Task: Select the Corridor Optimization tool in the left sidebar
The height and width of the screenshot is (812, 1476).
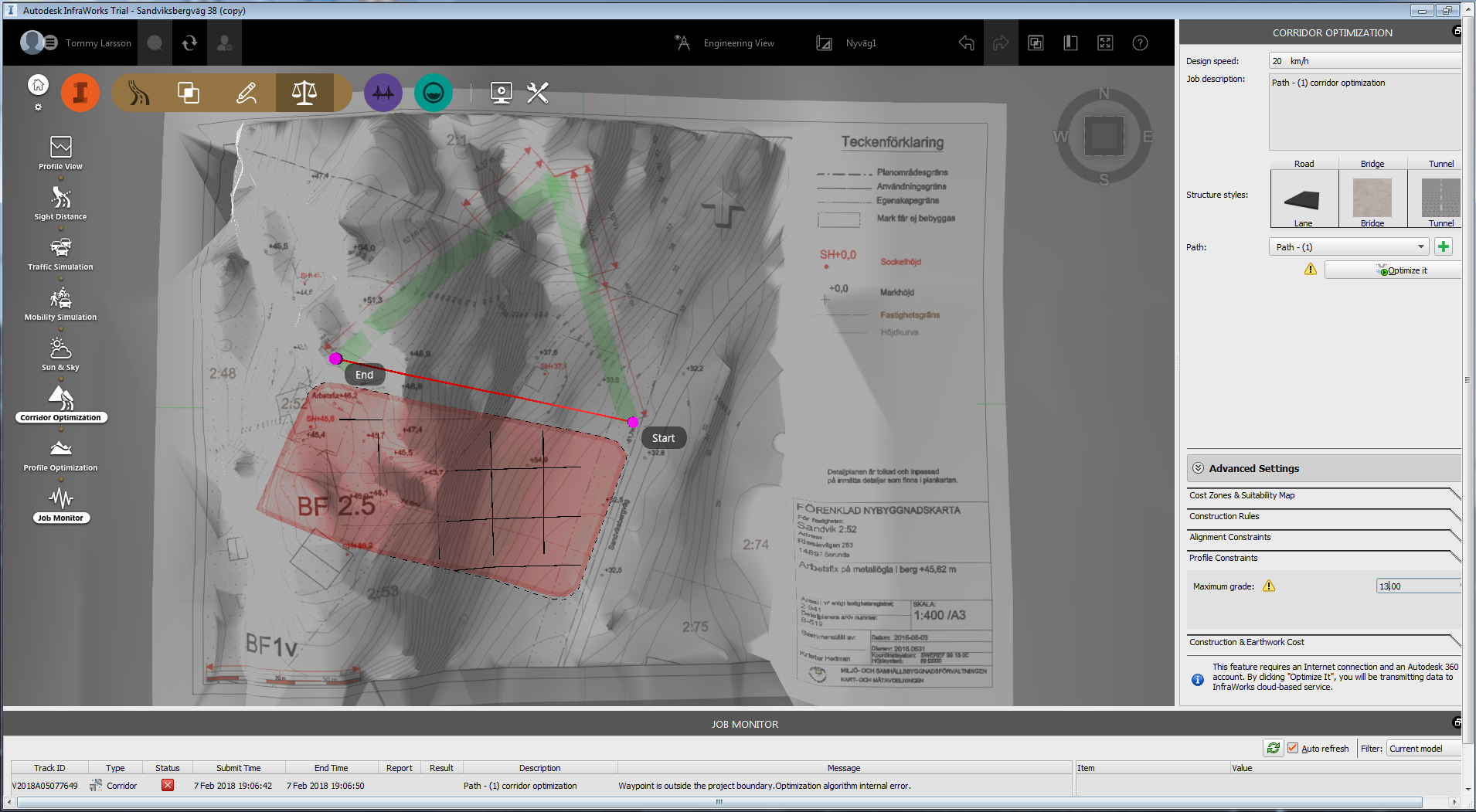Action: pyautogui.click(x=60, y=402)
